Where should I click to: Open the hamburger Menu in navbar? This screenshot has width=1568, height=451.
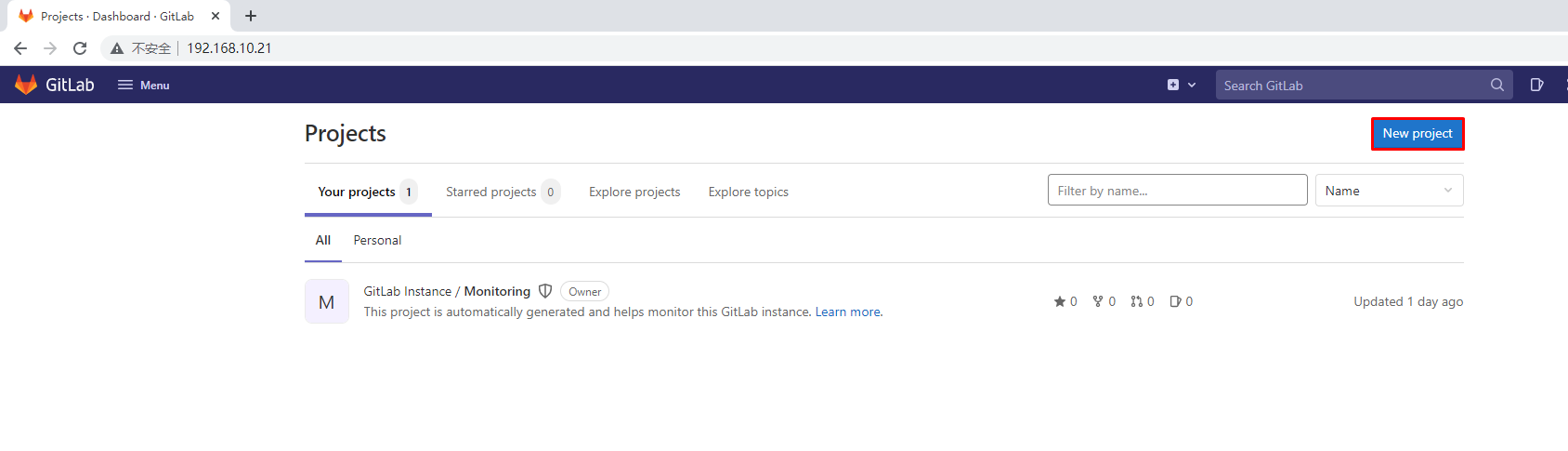(x=143, y=85)
